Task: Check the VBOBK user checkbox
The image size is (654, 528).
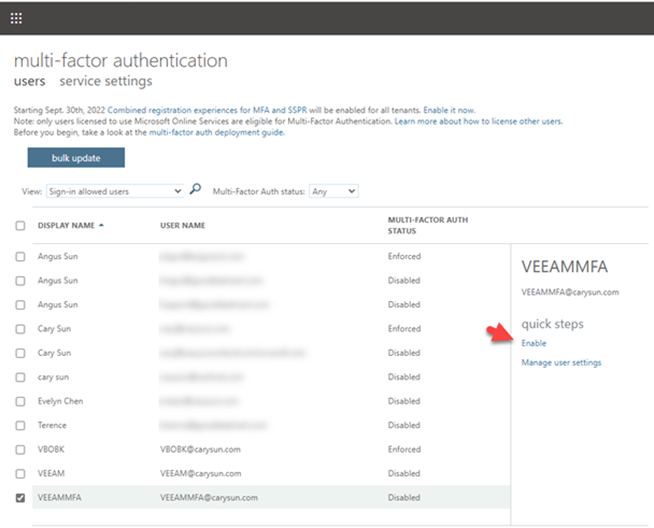Action: tap(21, 449)
